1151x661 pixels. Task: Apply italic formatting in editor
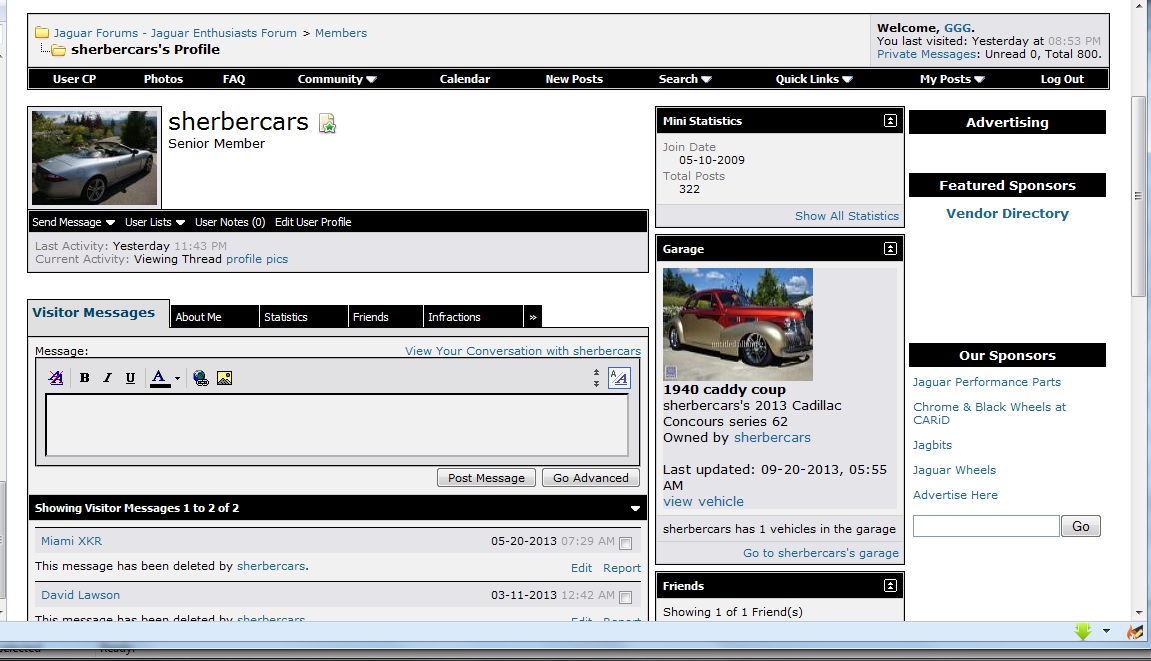point(107,378)
